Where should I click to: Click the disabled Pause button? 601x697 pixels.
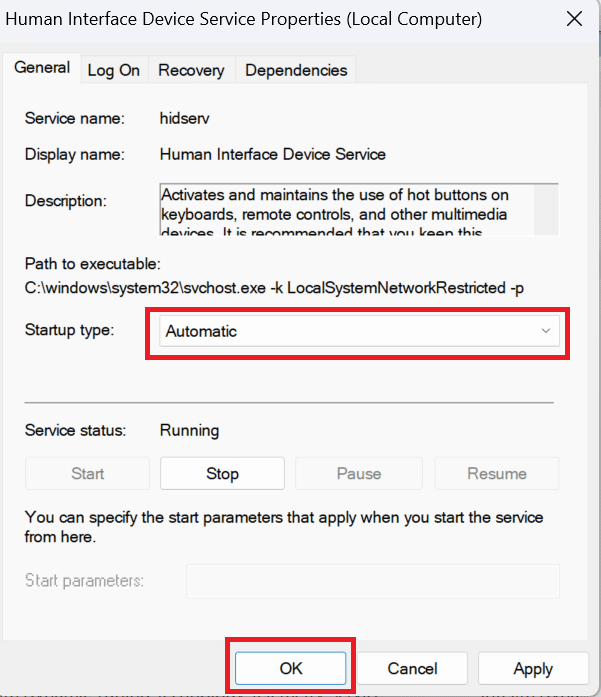point(359,473)
